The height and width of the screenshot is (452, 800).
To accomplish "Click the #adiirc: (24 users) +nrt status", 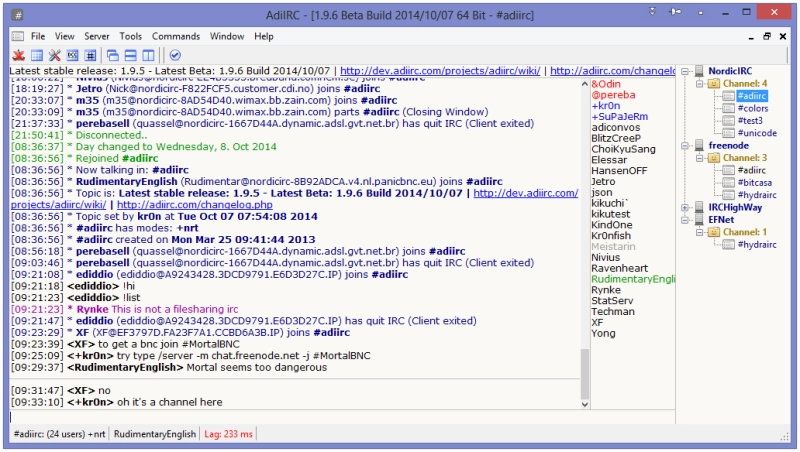I will pyautogui.click(x=59, y=434).
